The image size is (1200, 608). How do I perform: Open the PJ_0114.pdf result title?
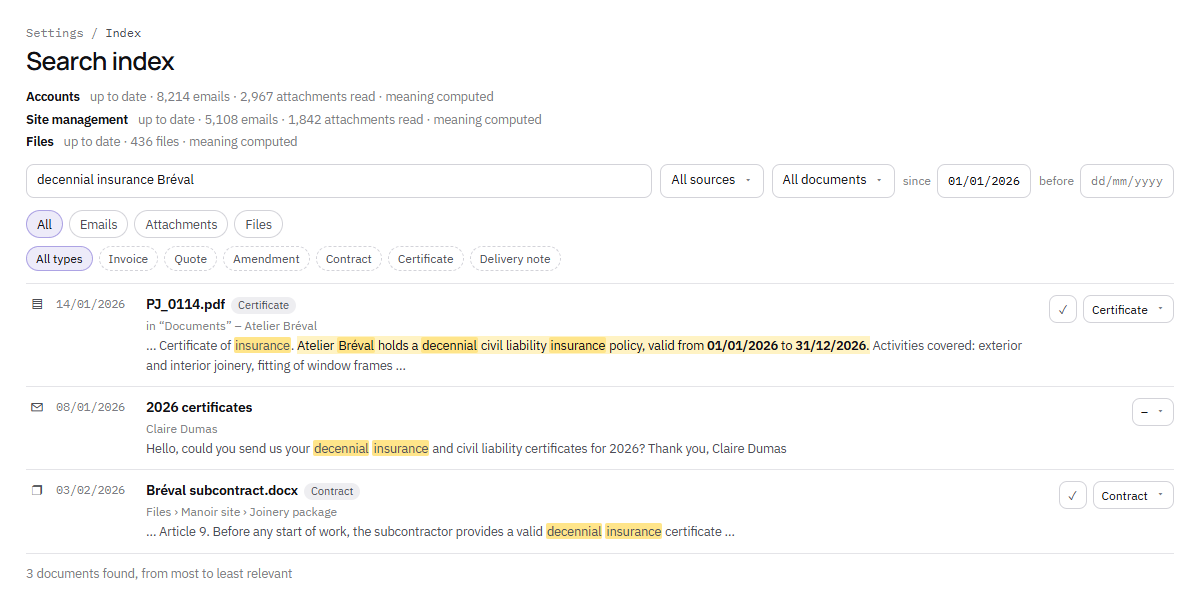(185, 304)
